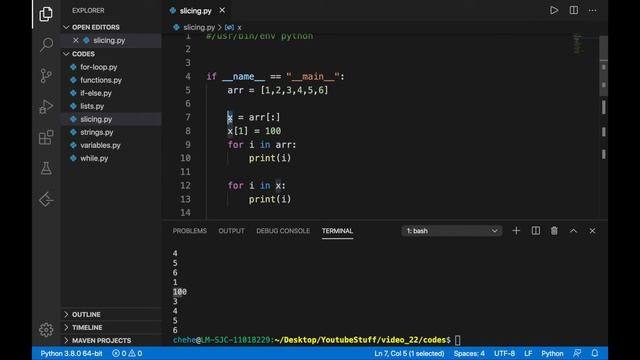The width and height of the screenshot is (640, 360).
Task: Change the UTF-8 file encoding
Action: pos(504,353)
